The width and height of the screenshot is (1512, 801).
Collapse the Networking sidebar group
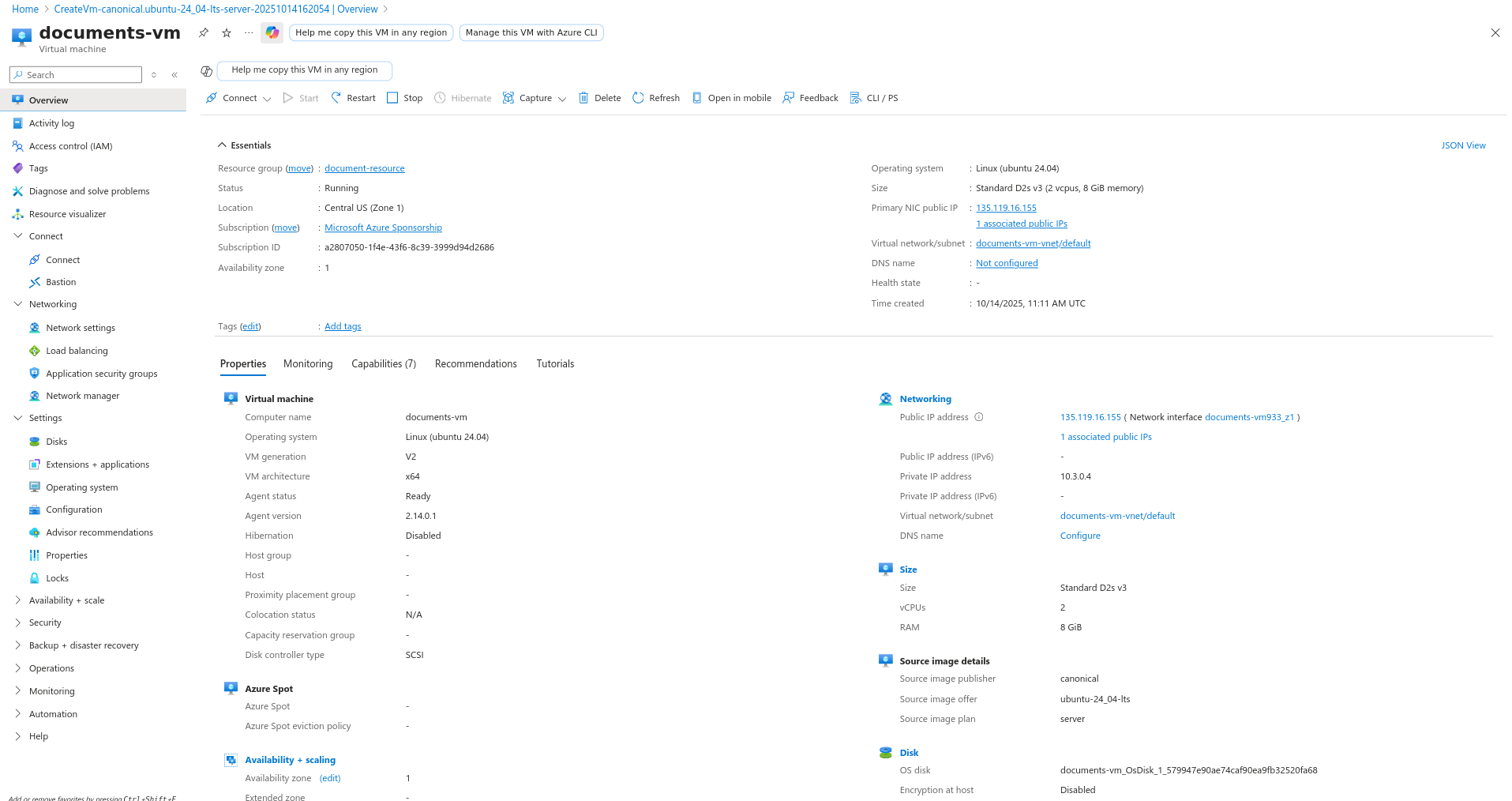pyautogui.click(x=18, y=304)
